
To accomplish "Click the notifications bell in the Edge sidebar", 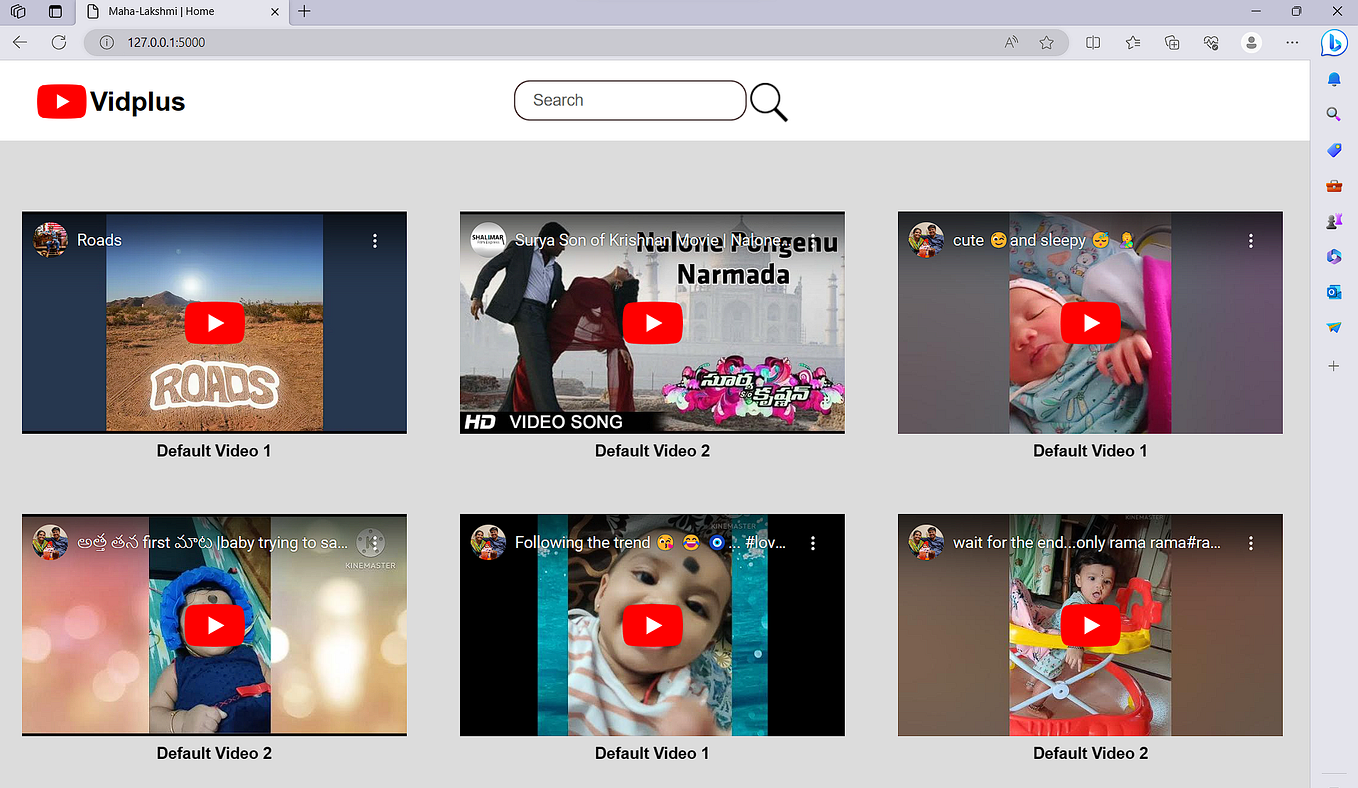I will point(1333,78).
